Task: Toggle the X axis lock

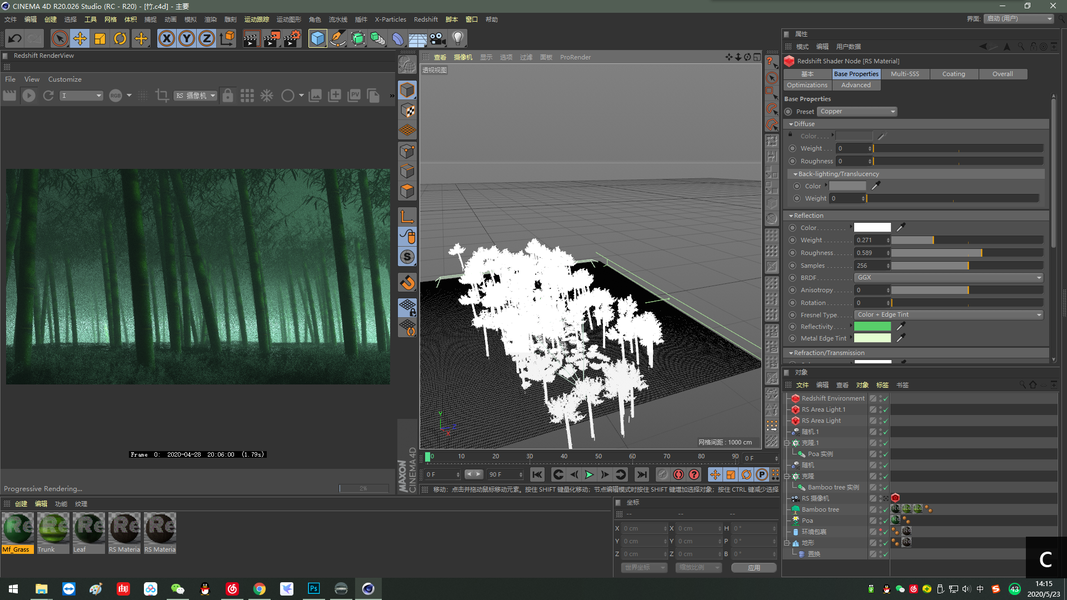Action: point(166,38)
